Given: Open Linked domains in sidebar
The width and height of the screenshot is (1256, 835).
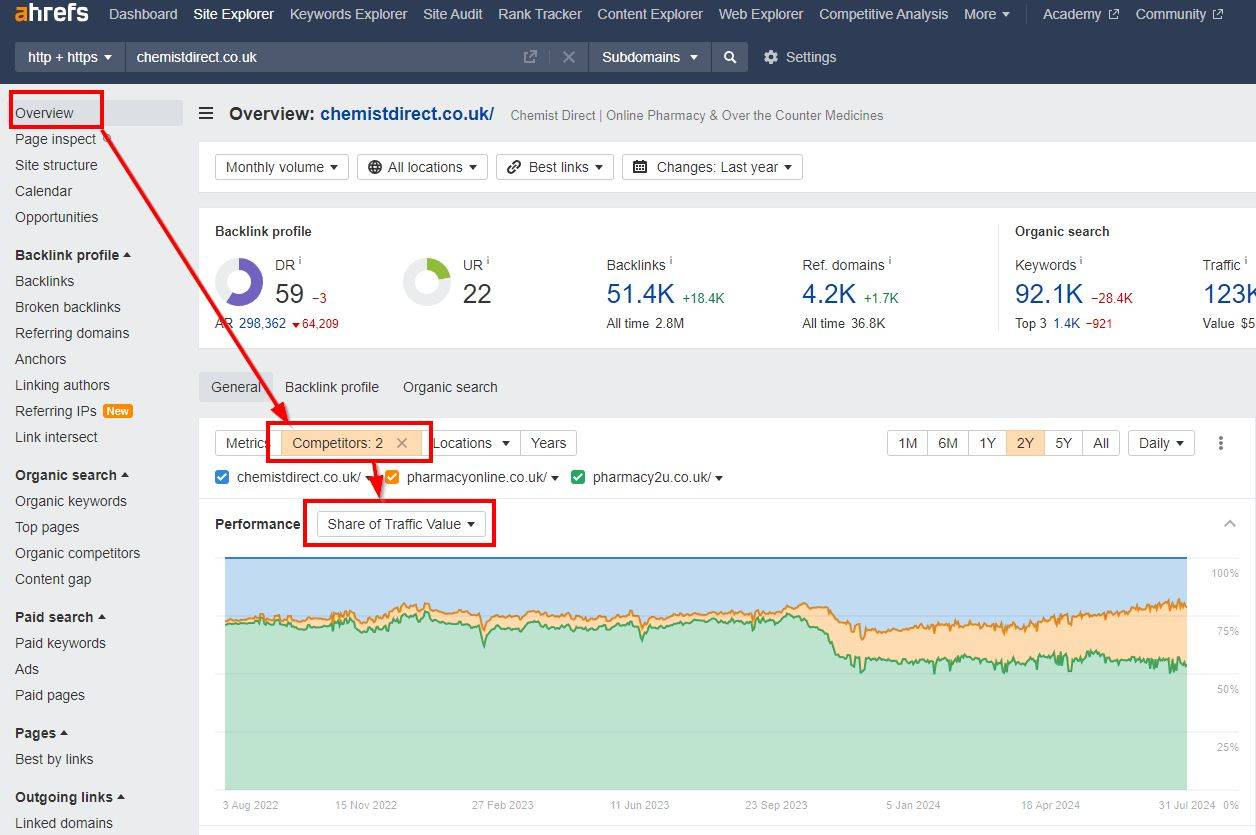Looking at the screenshot, I should (x=64, y=823).
